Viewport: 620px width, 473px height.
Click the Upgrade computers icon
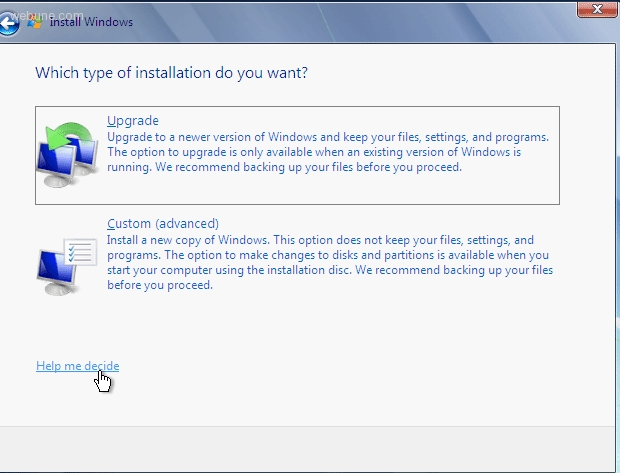coord(67,155)
